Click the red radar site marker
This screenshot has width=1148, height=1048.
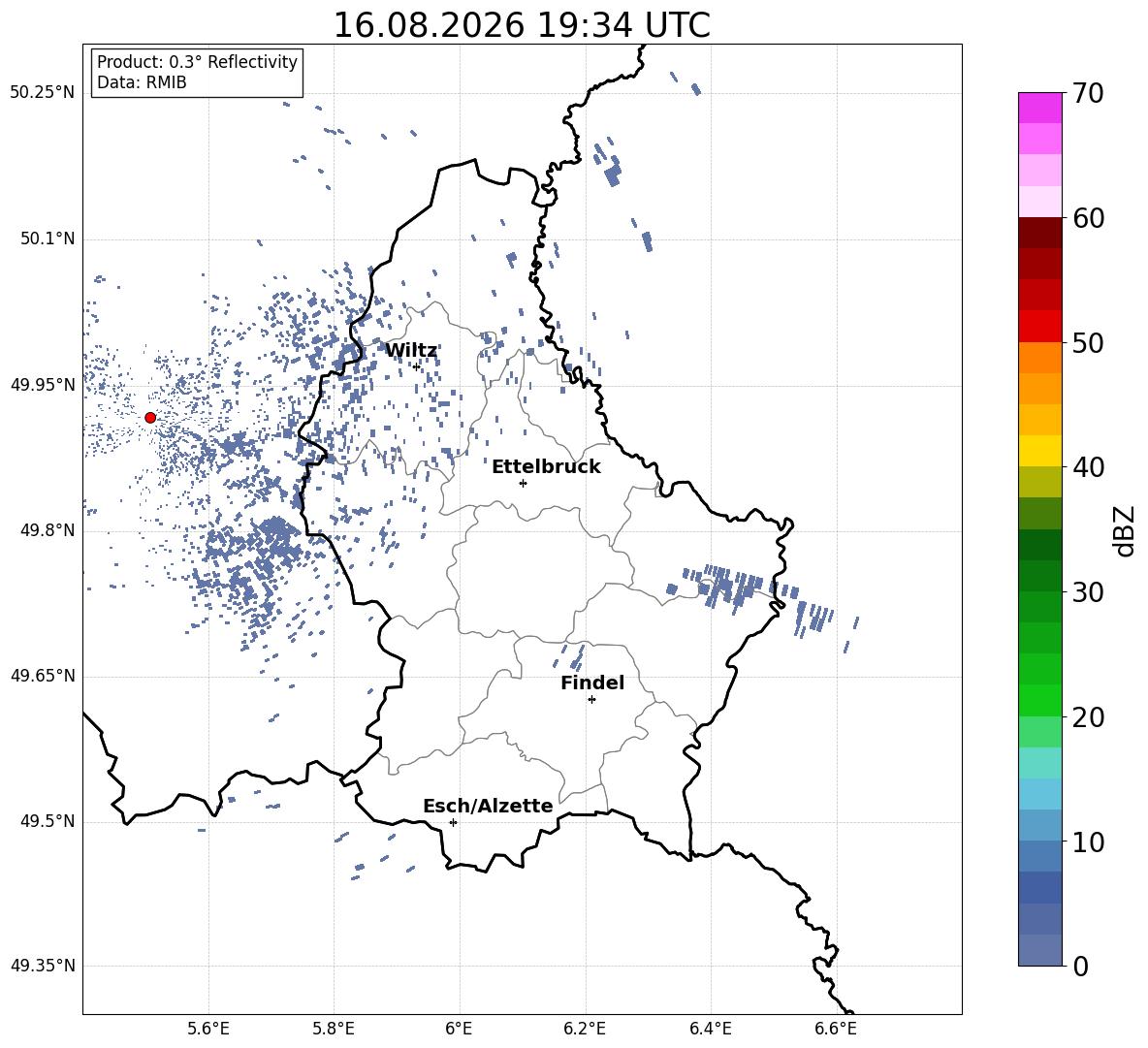[150, 418]
